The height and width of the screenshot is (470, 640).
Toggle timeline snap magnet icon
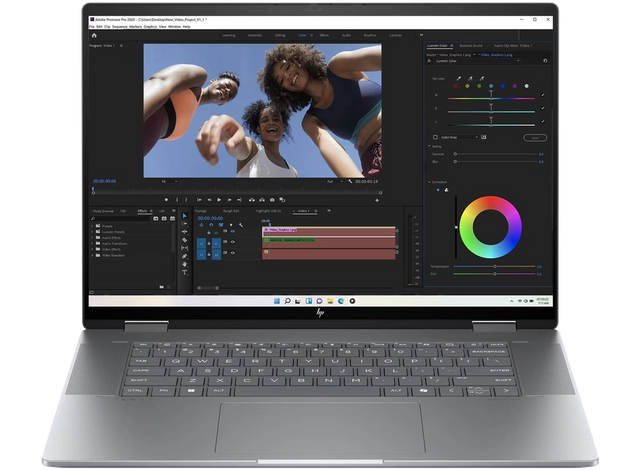[x=211, y=225]
